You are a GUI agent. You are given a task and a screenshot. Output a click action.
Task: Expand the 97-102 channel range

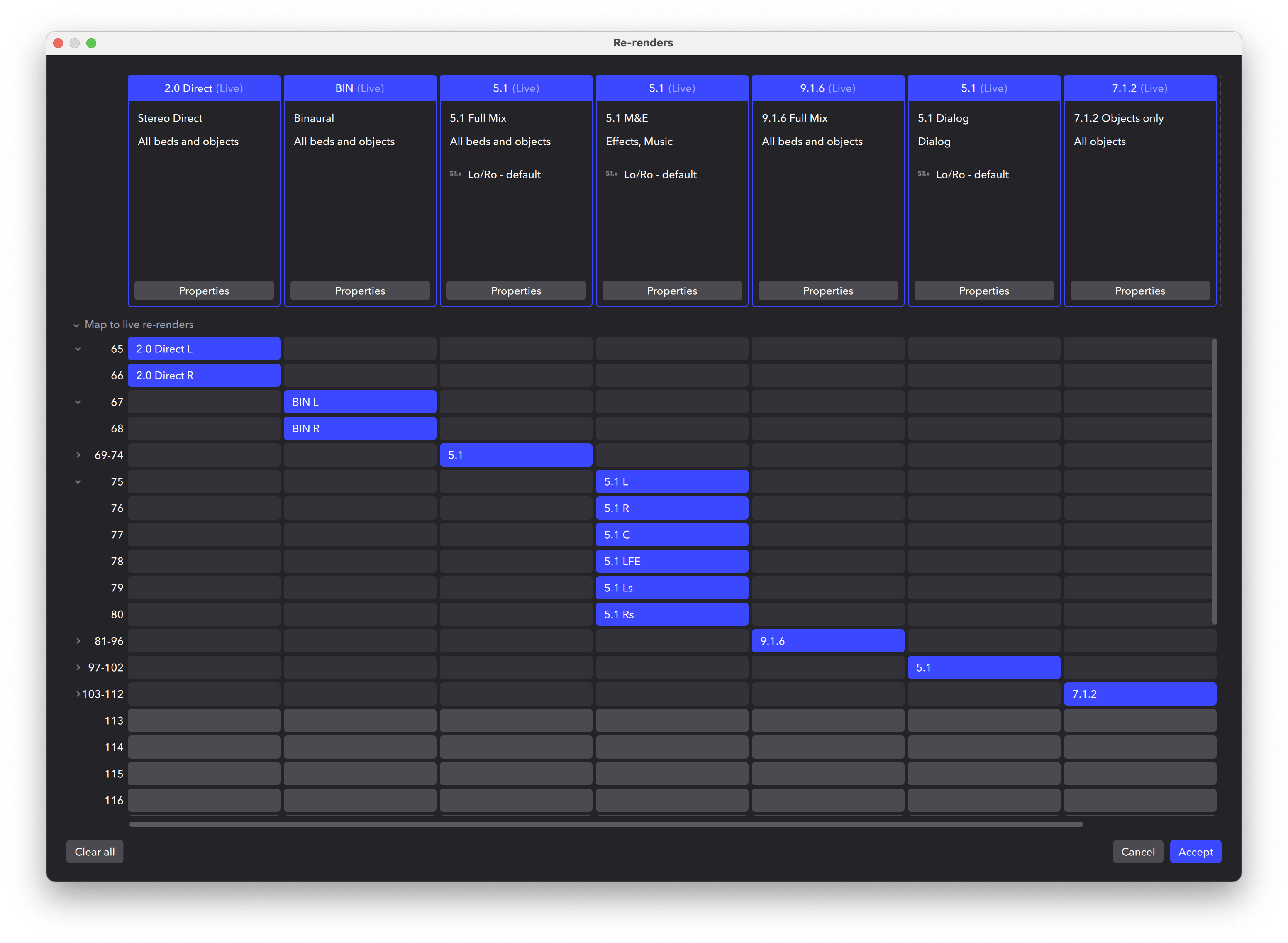[x=78, y=667]
